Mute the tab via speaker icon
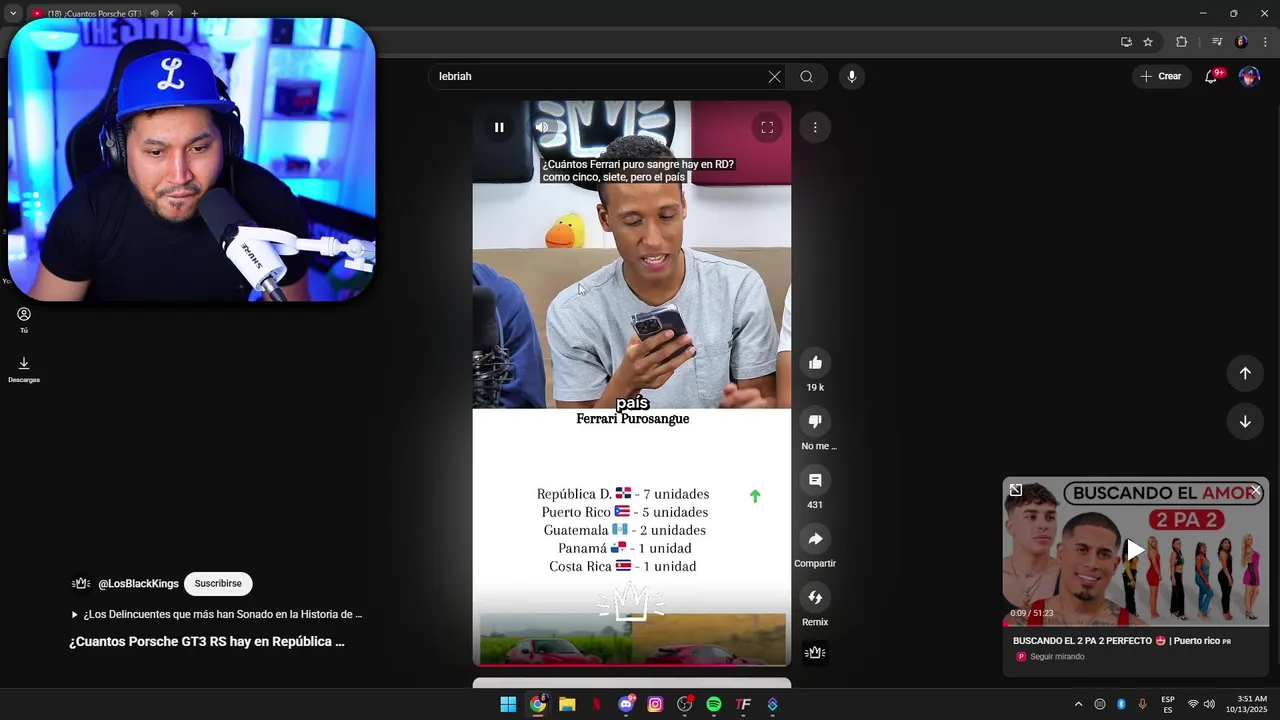The width and height of the screenshot is (1280, 720). point(155,13)
